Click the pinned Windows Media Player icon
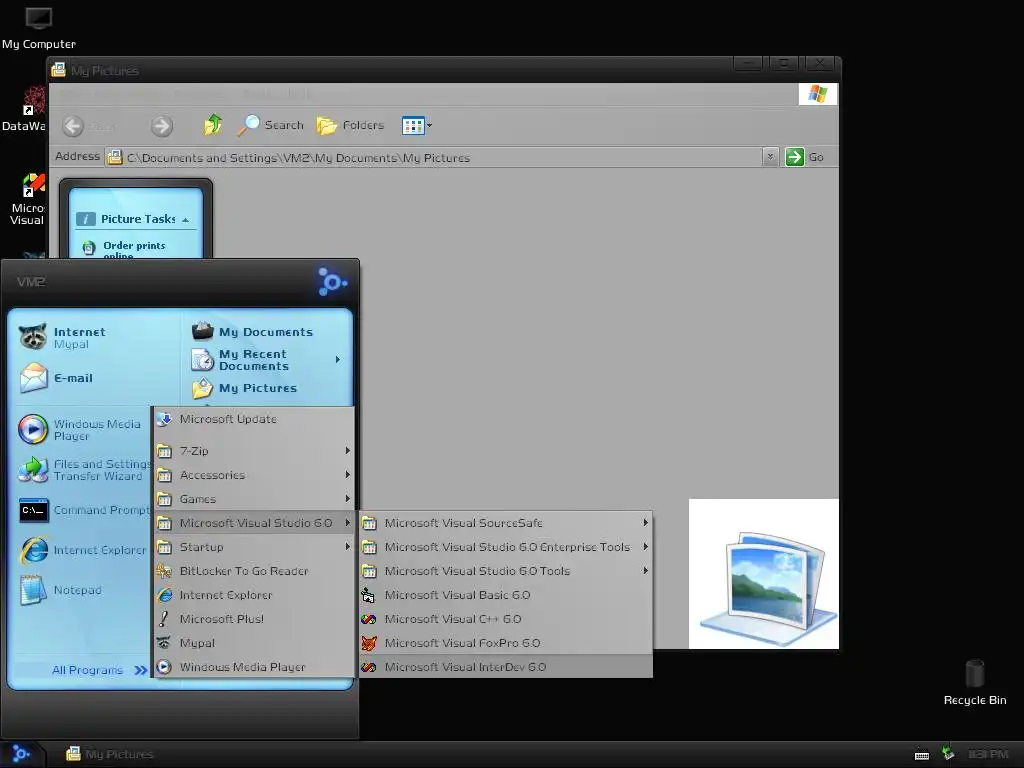Viewport: 1024px width, 768px height. click(x=33, y=430)
